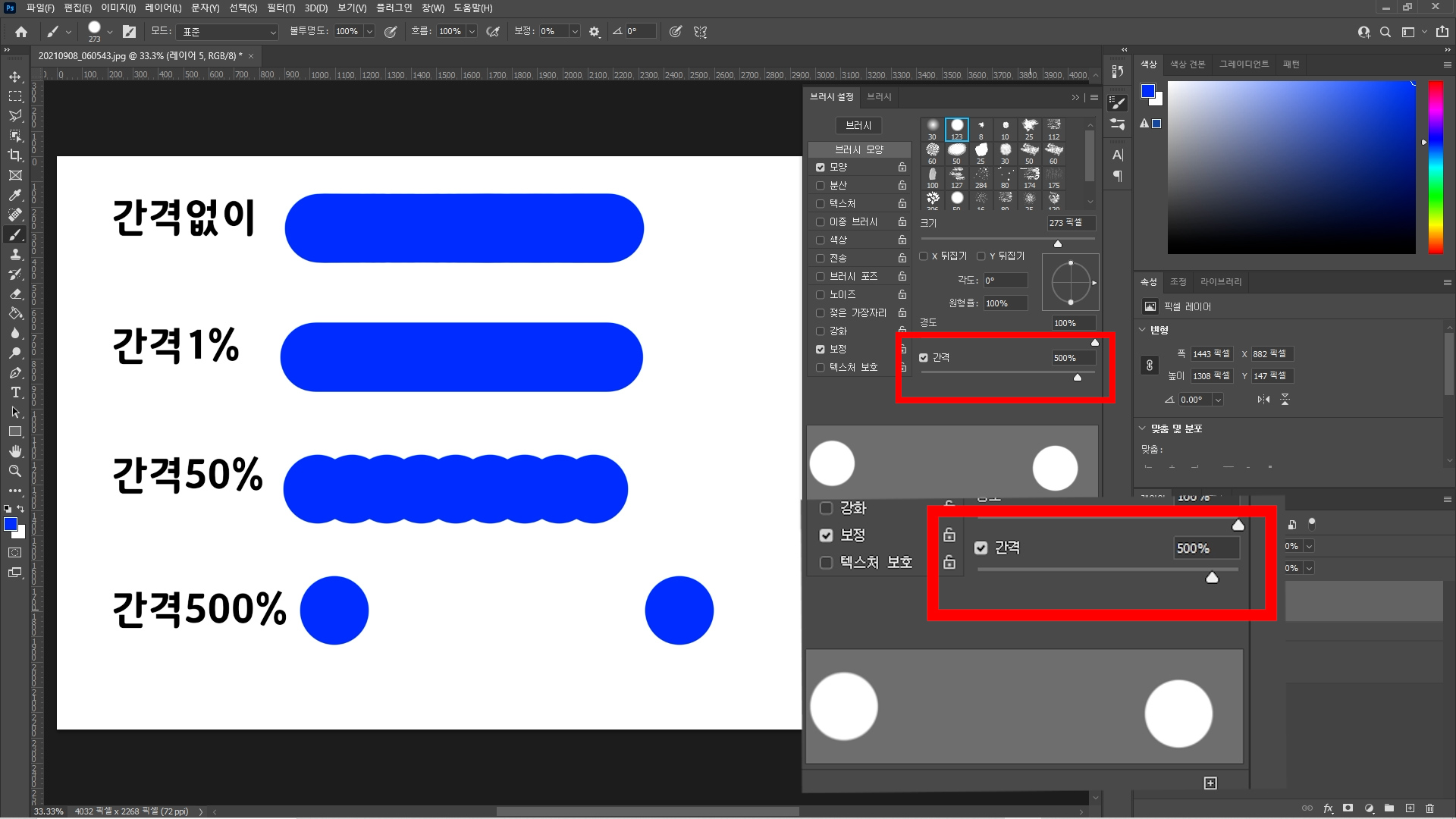The width and height of the screenshot is (1456, 819).
Task: Open the 모드 blend mode dropdown
Action: pos(228,32)
